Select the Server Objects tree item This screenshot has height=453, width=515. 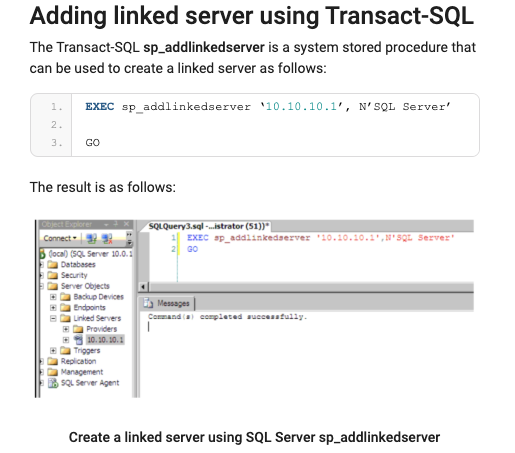[x=85, y=286]
